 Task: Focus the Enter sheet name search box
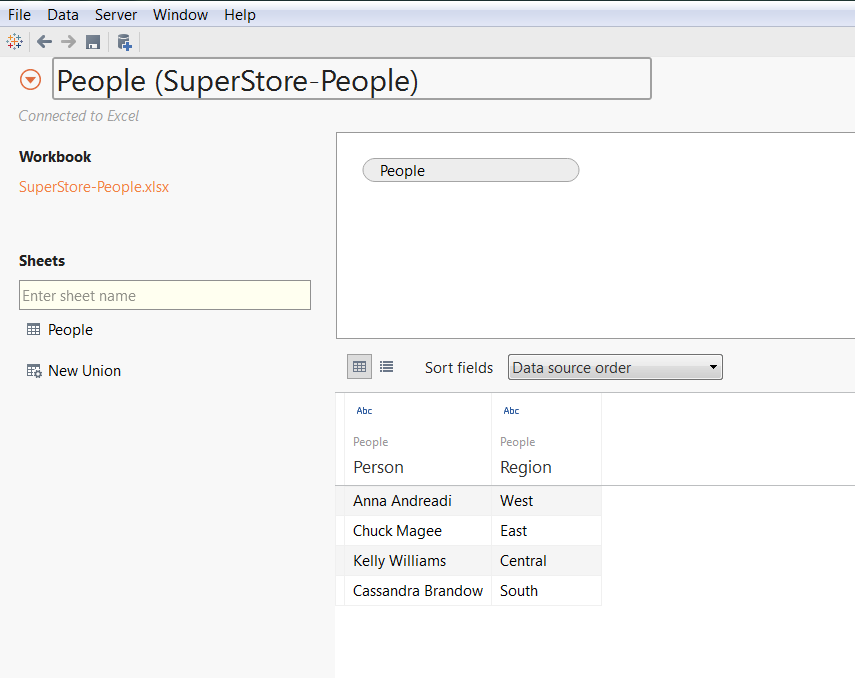click(x=165, y=295)
